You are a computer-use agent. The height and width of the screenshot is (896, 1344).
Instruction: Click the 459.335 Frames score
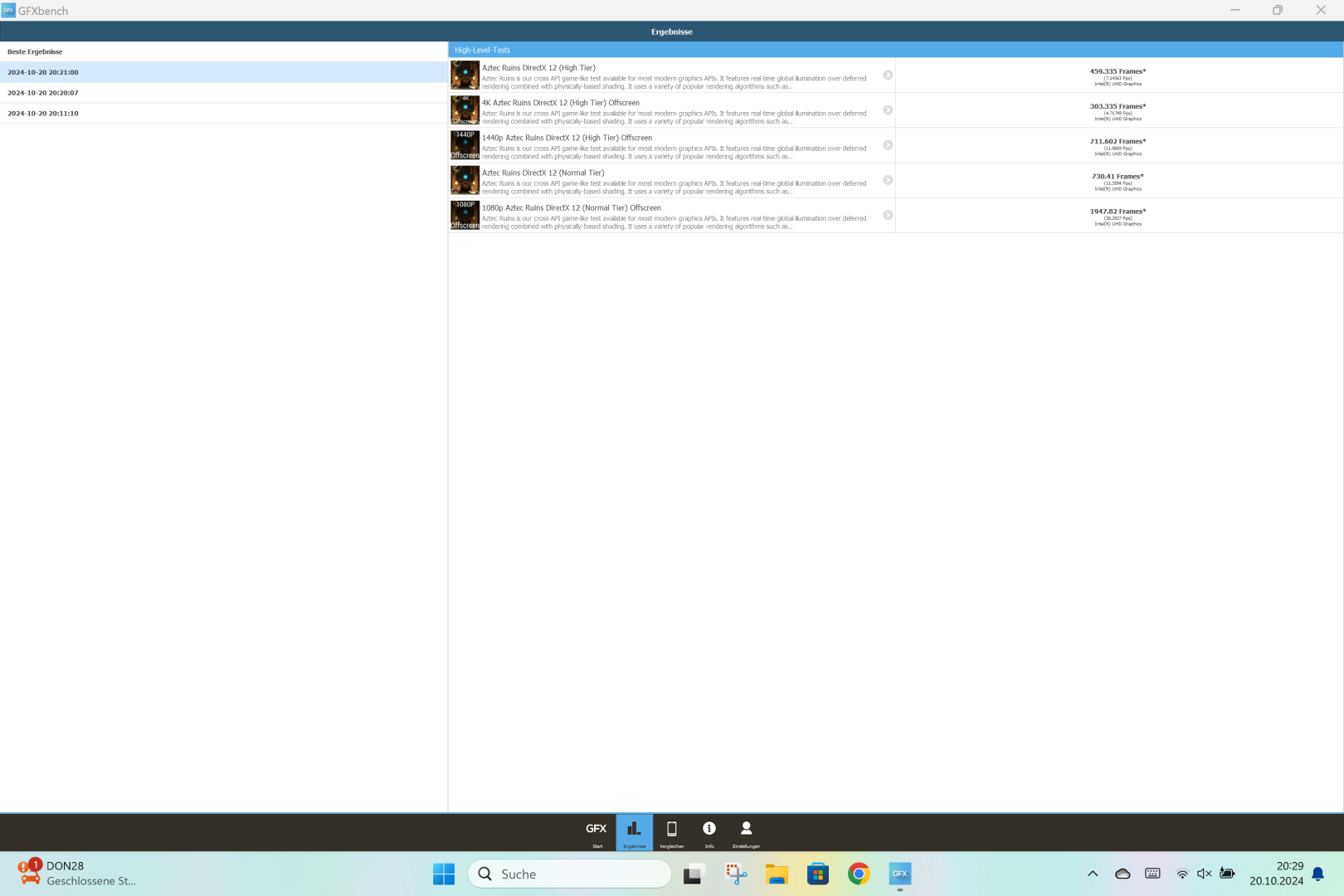pyautogui.click(x=1118, y=71)
